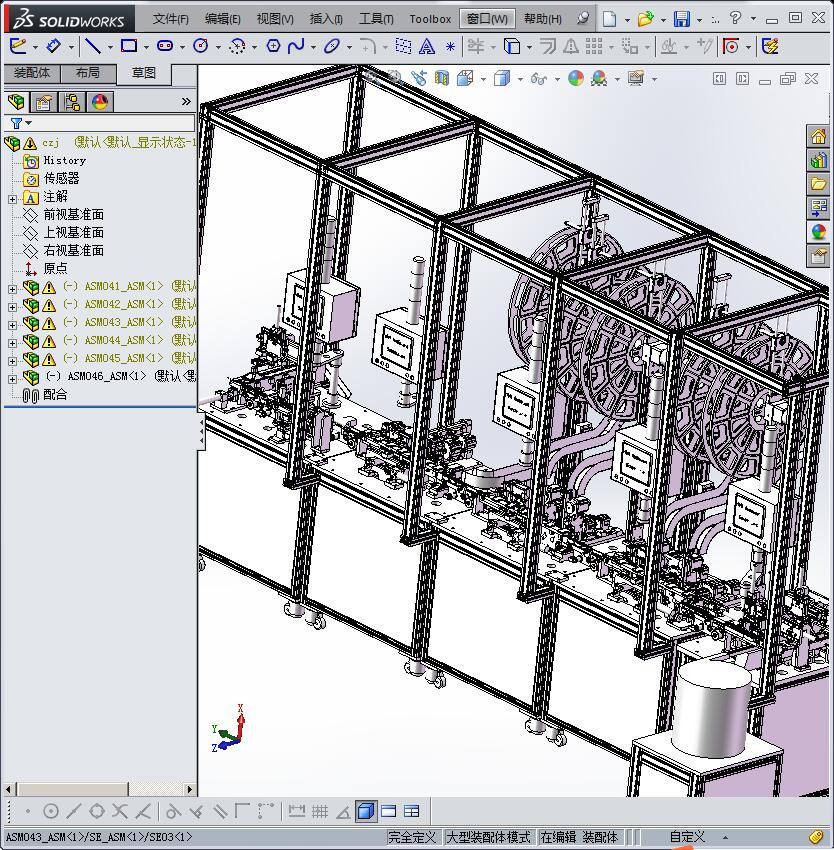
Task: Toggle intersection snap in bottom toolbar
Action: coord(120,811)
